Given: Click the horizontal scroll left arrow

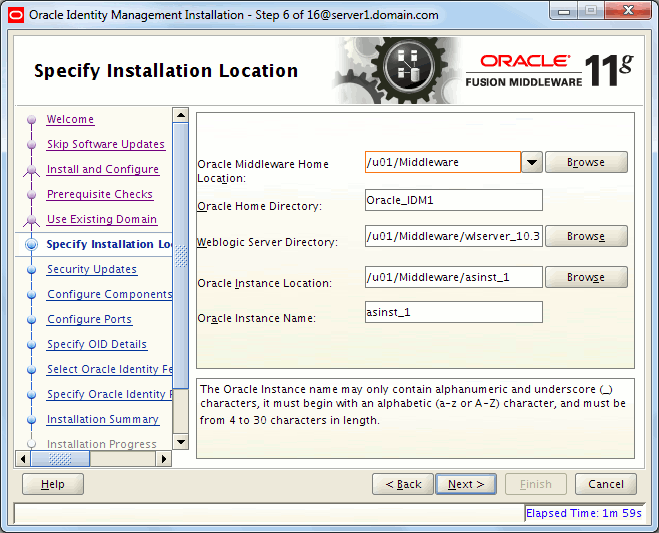Looking at the screenshot, I should (x=23, y=459).
